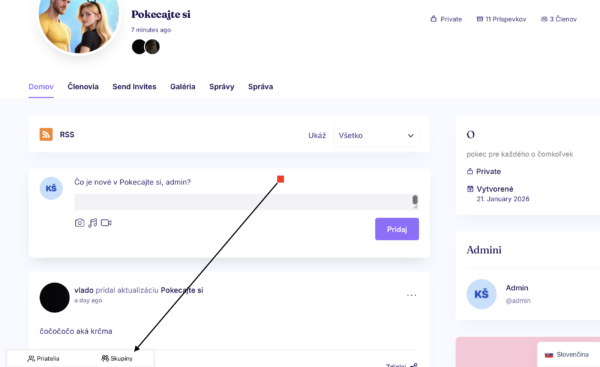Click the calendar icon next to Vytvorené

pos(470,189)
